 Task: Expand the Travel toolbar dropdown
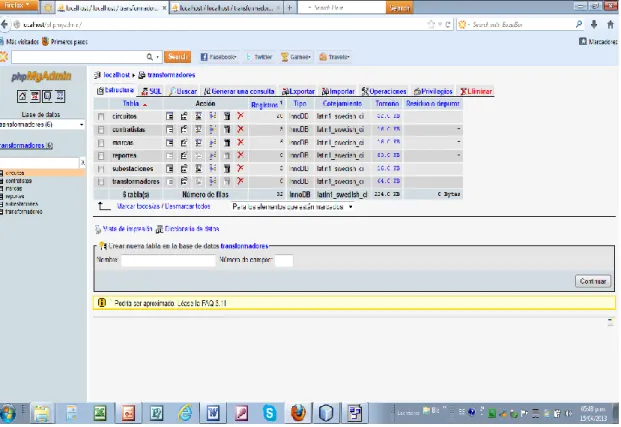coord(335,57)
